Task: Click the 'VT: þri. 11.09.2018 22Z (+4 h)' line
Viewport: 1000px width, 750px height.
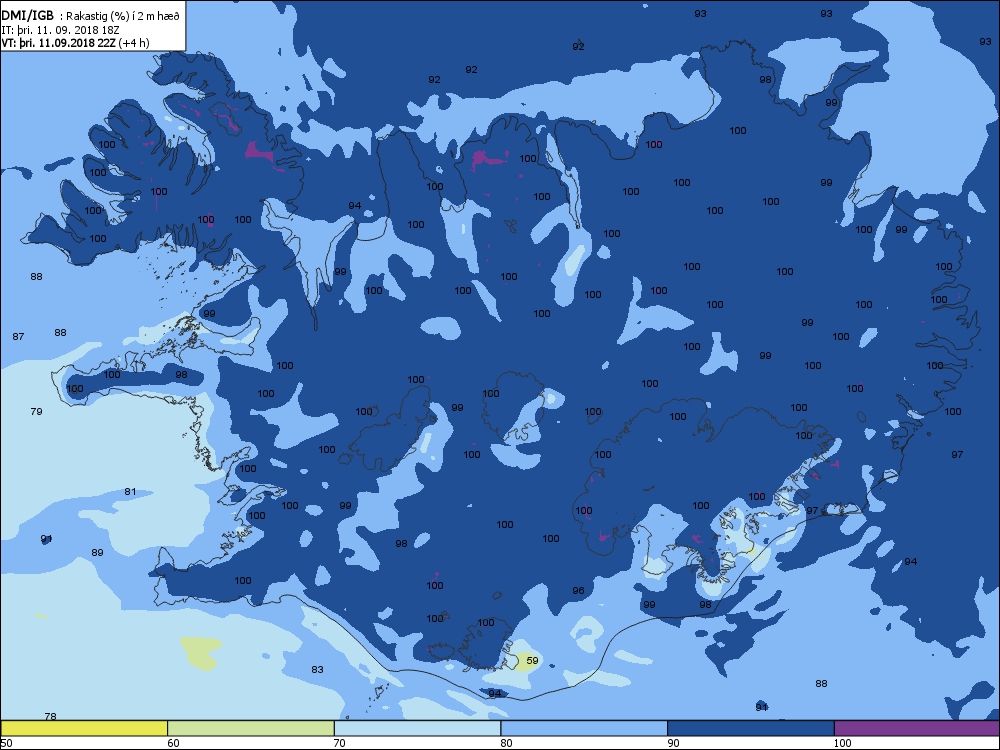Action: click(75, 43)
